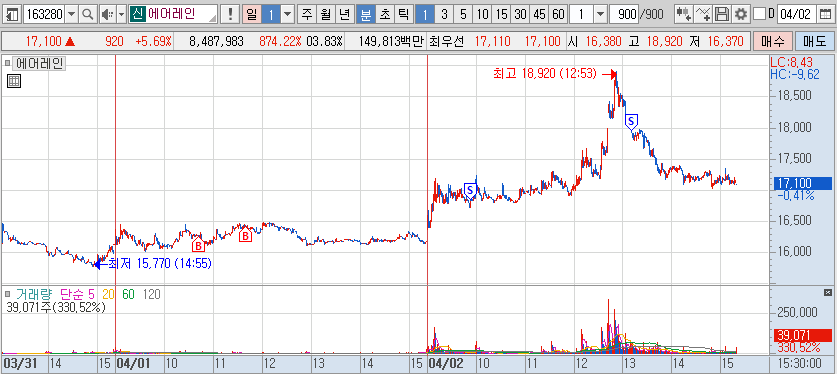
Task: Click the green 60 moving average label
Action: [129, 294]
